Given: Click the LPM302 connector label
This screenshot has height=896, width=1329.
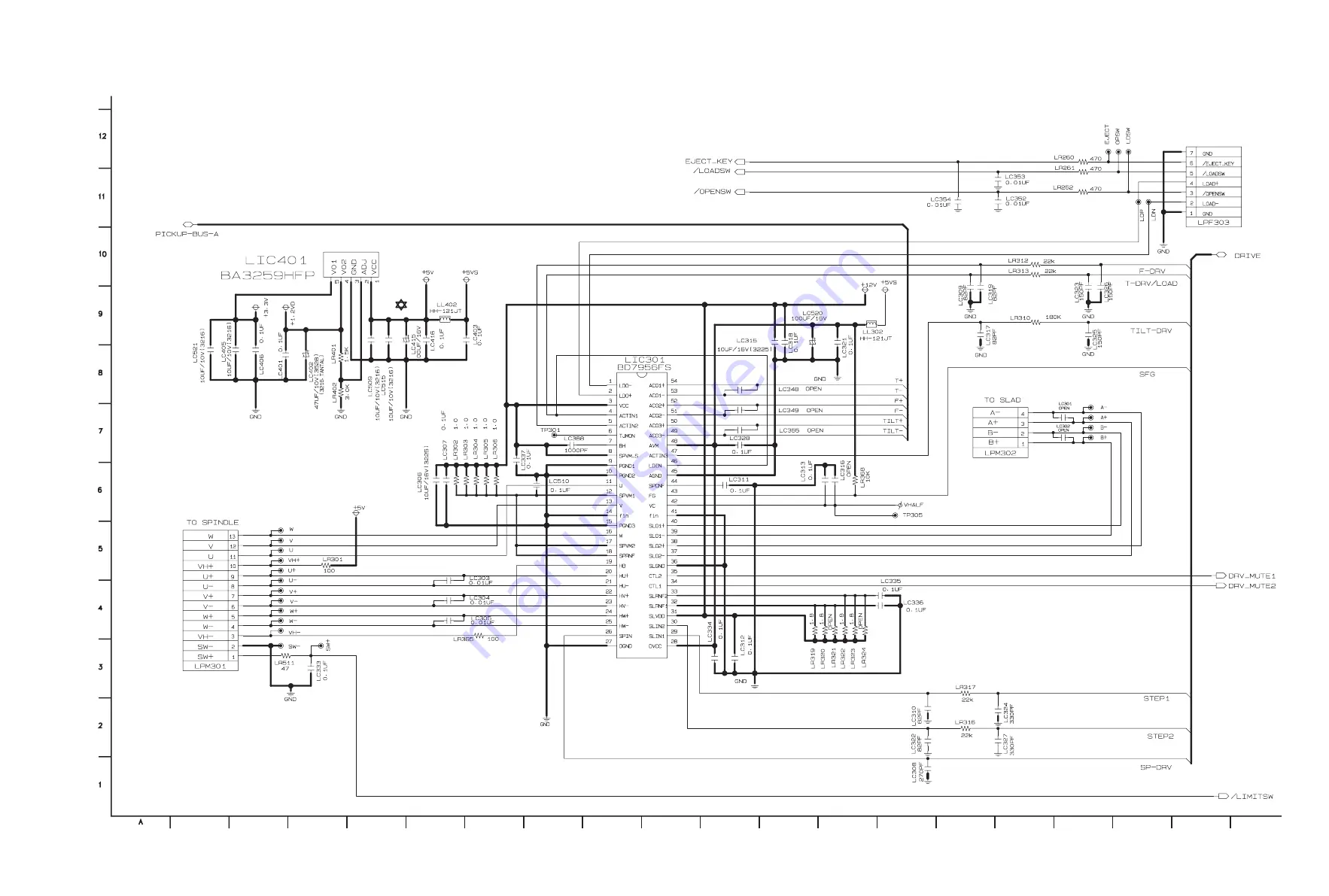Looking at the screenshot, I should [1000, 453].
